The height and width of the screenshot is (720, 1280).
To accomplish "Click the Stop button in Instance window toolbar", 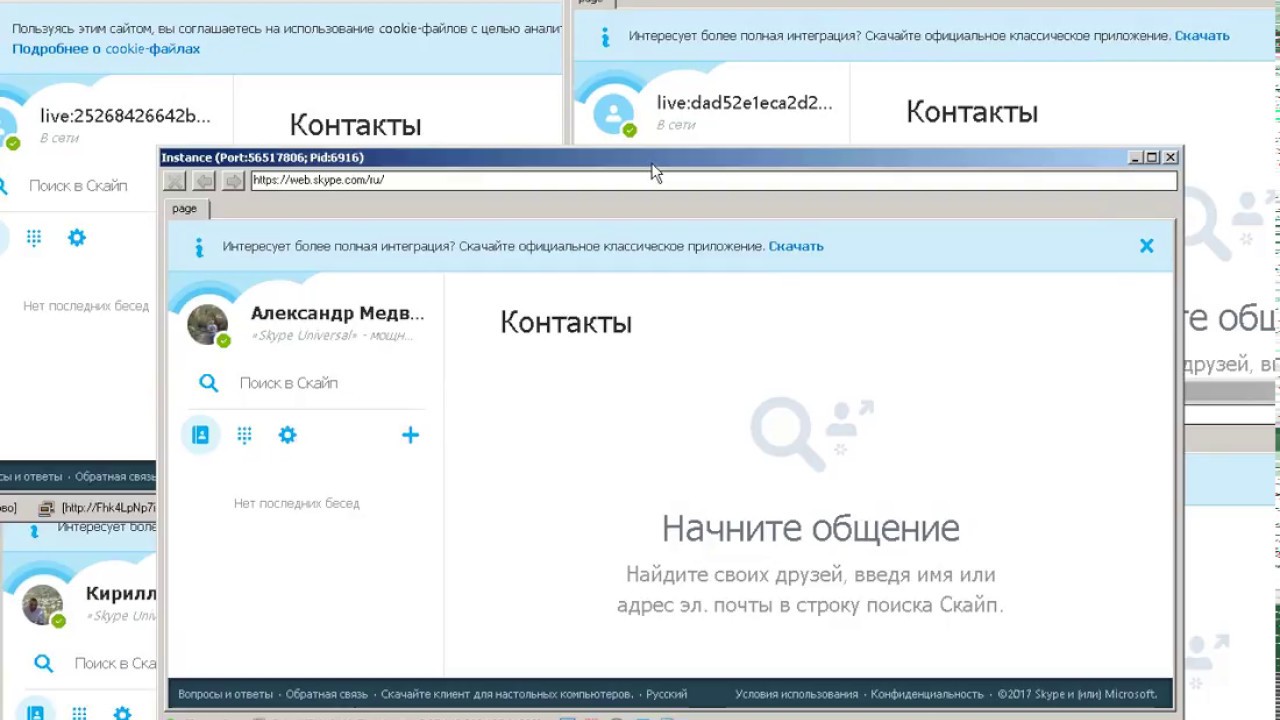I will coord(175,181).
